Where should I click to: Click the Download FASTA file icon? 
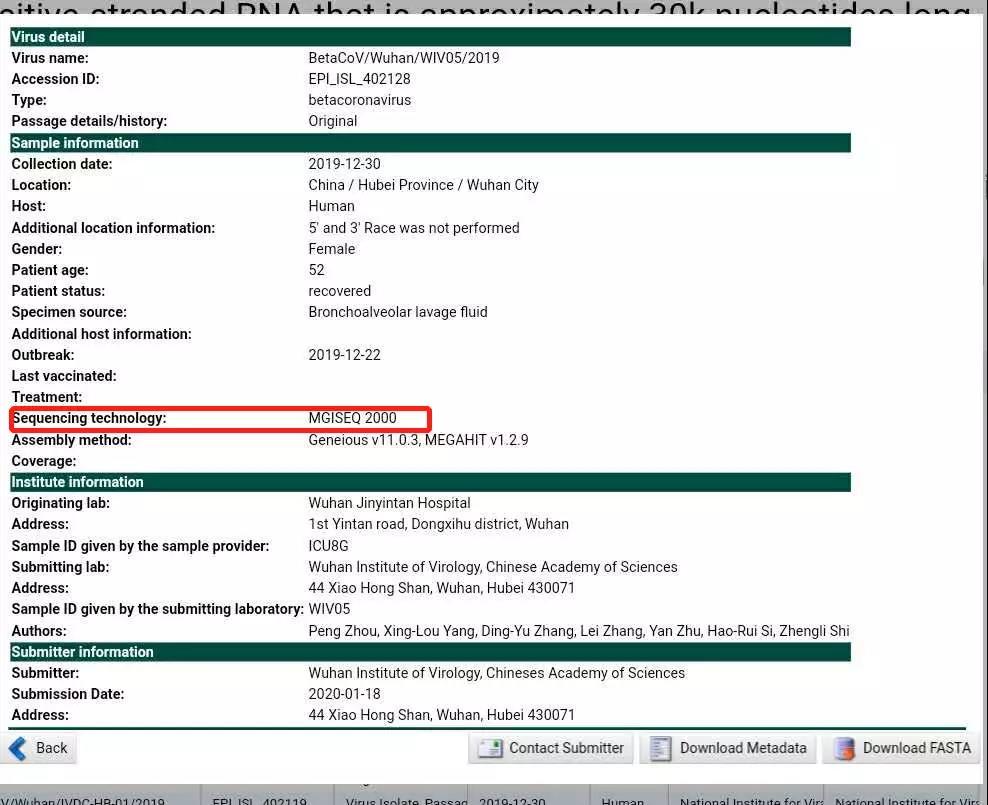[844, 748]
